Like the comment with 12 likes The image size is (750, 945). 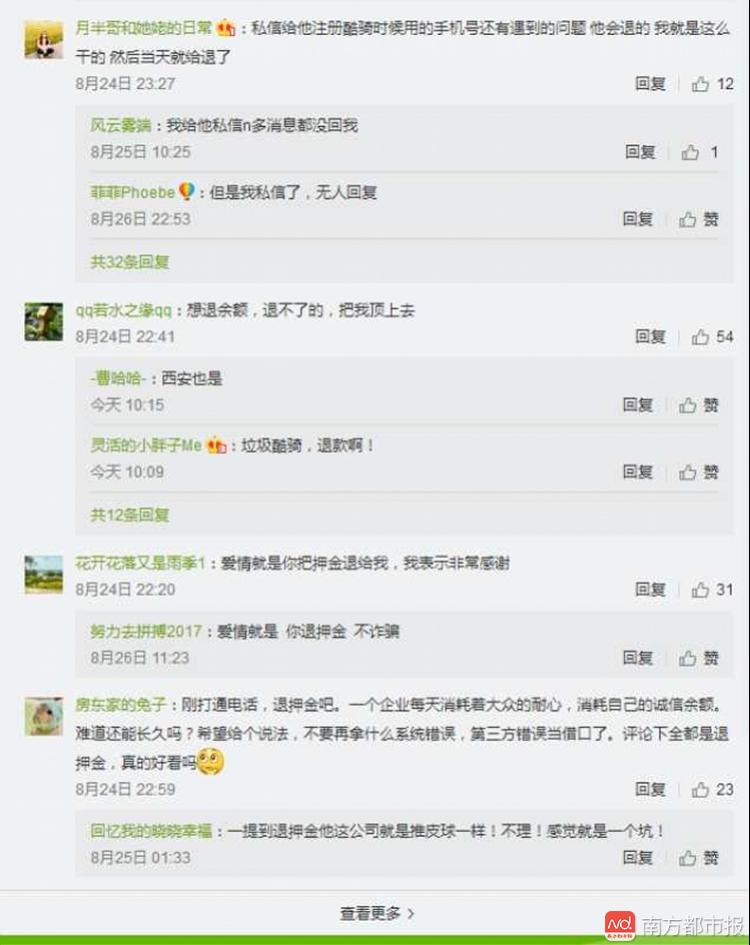click(x=712, y=84)
